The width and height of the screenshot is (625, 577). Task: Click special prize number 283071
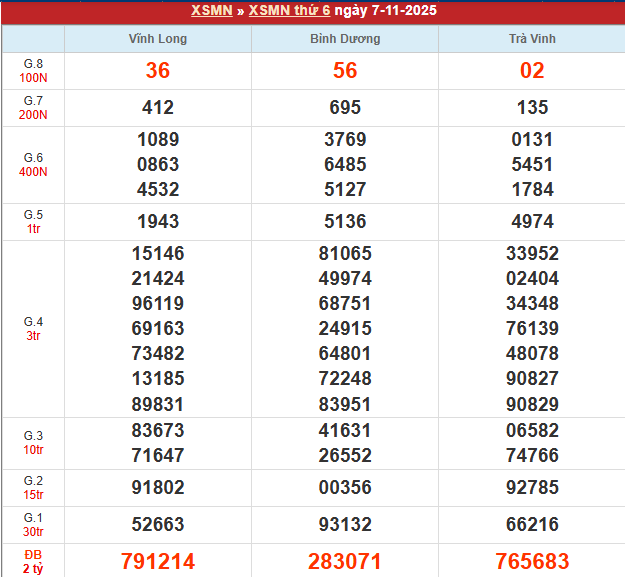coord(345,562)
